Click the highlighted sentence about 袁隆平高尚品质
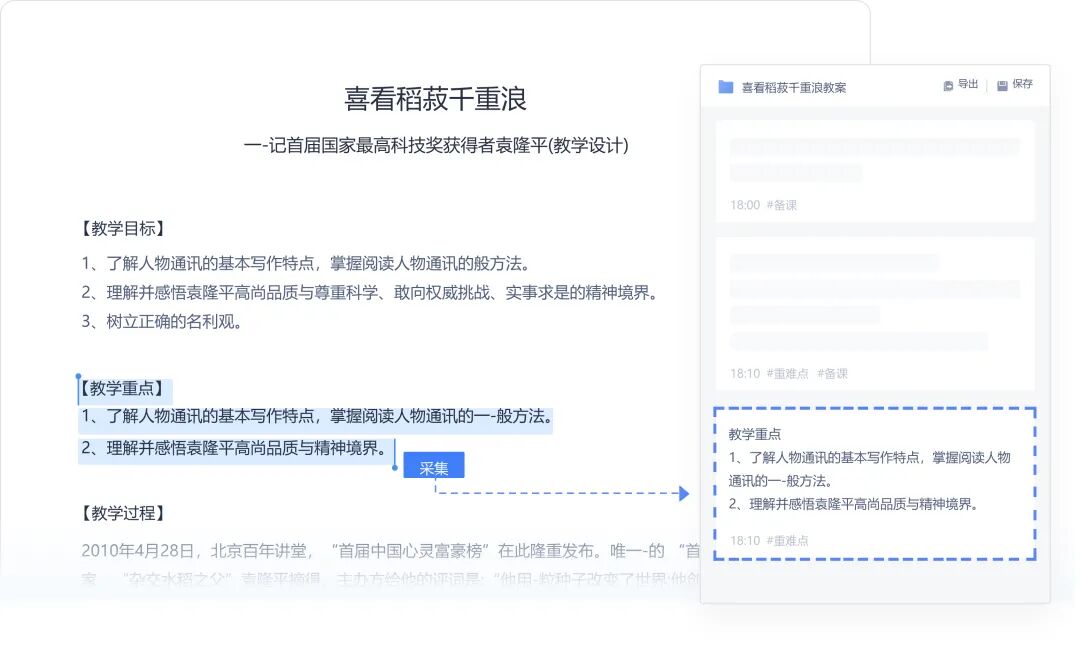This screenshot has width=1080, height=645. click(235, 448)
